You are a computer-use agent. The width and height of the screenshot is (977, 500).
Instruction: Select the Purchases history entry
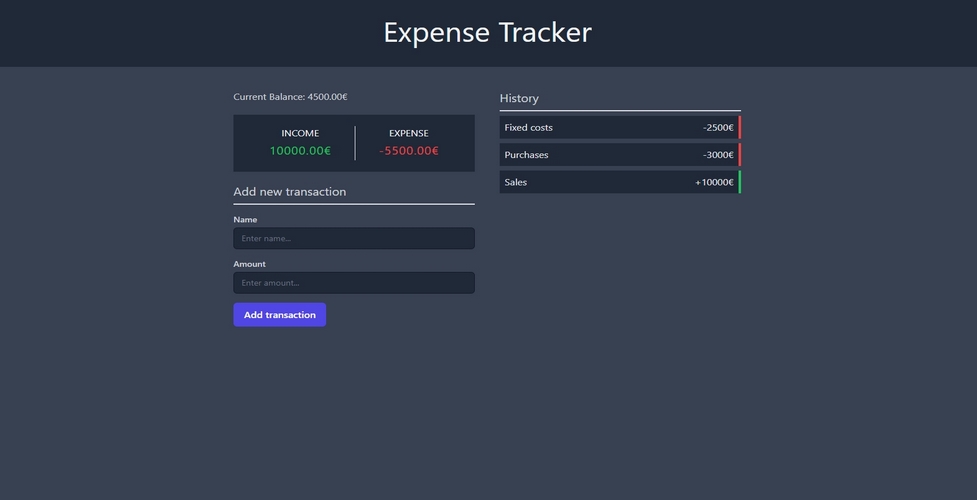pyautogui.click(x=620, y=155)
